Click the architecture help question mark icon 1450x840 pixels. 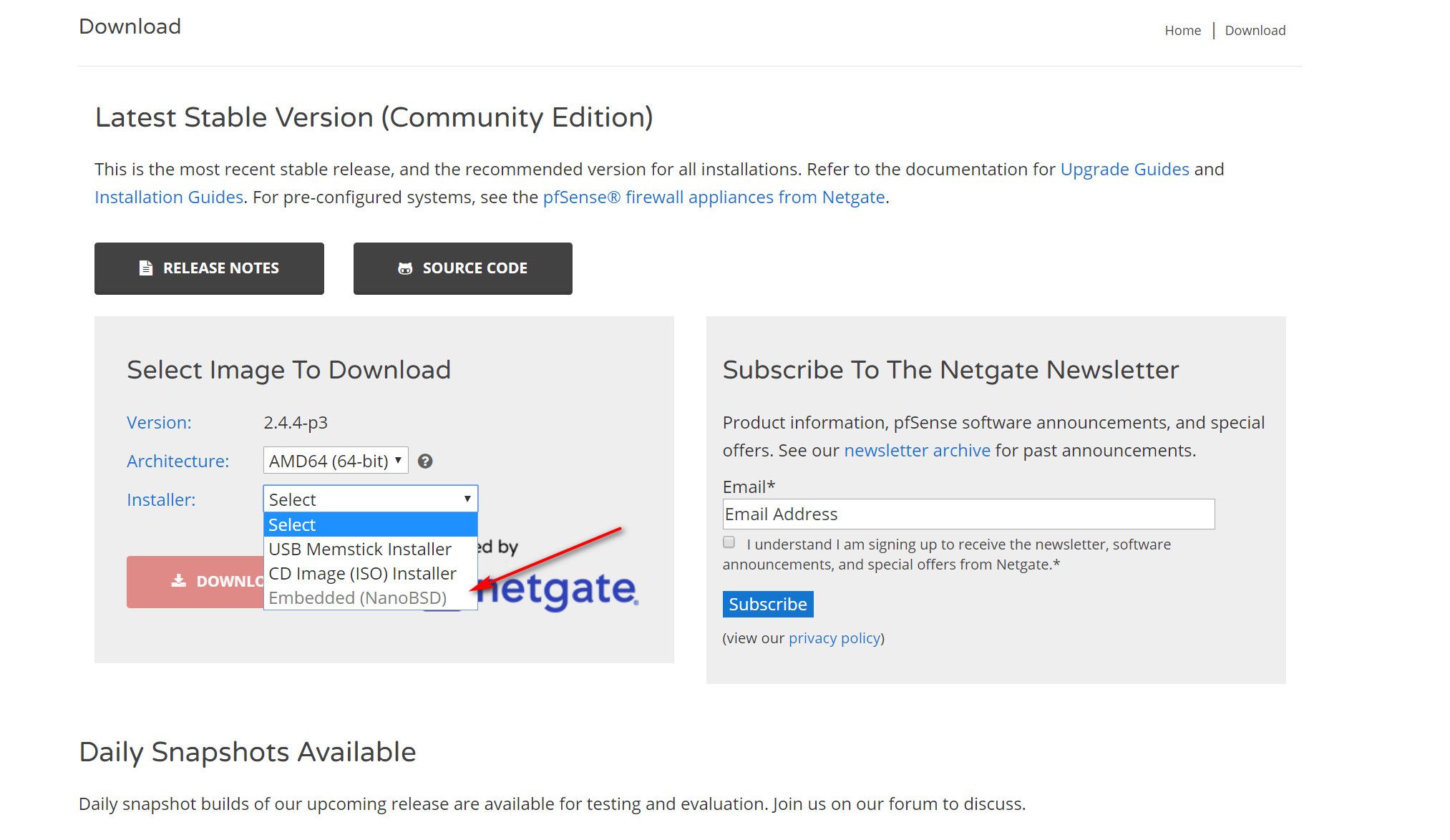(425, 461)
